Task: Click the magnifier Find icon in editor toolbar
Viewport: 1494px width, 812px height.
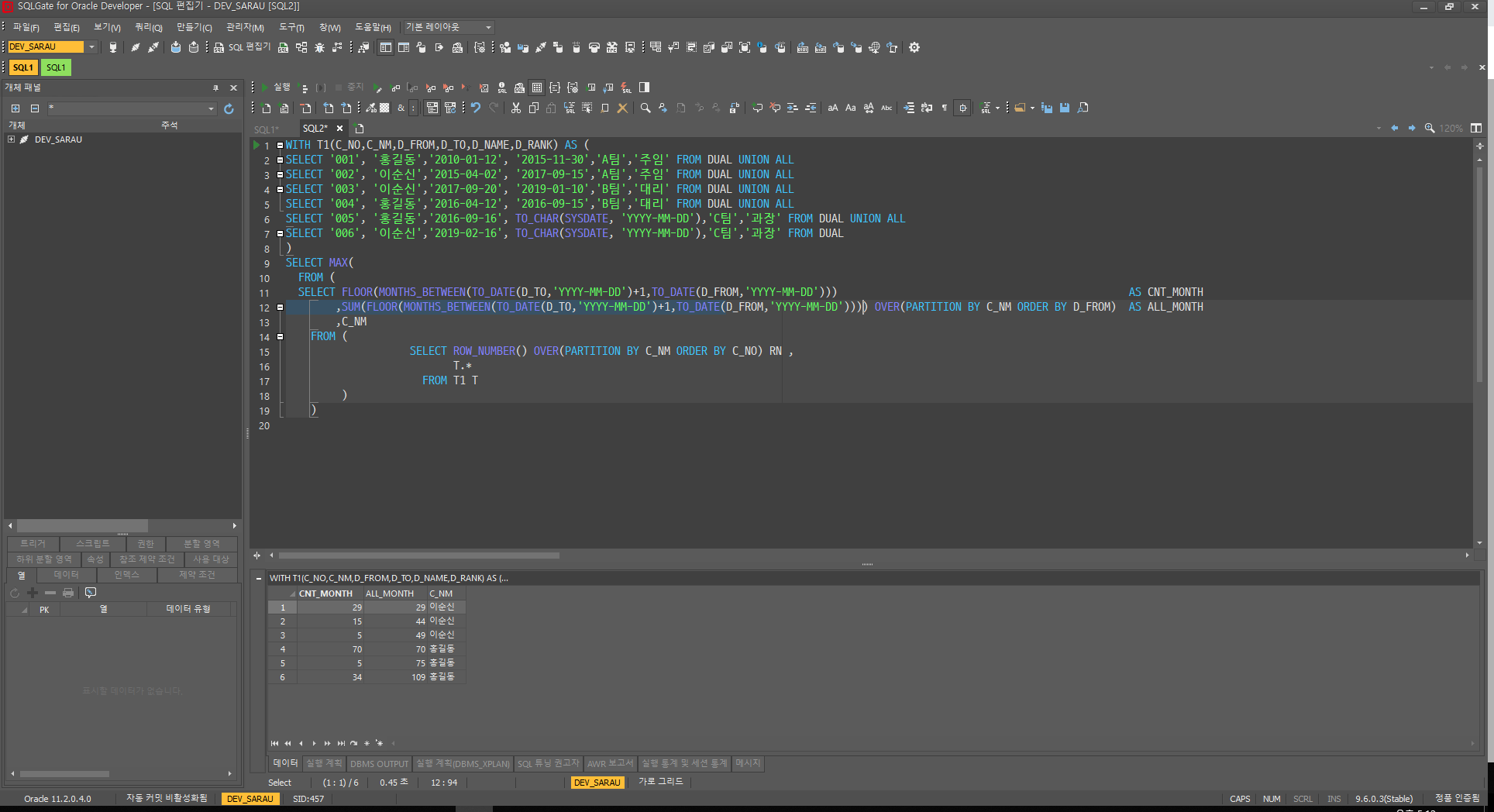Action: pos(645,108)
